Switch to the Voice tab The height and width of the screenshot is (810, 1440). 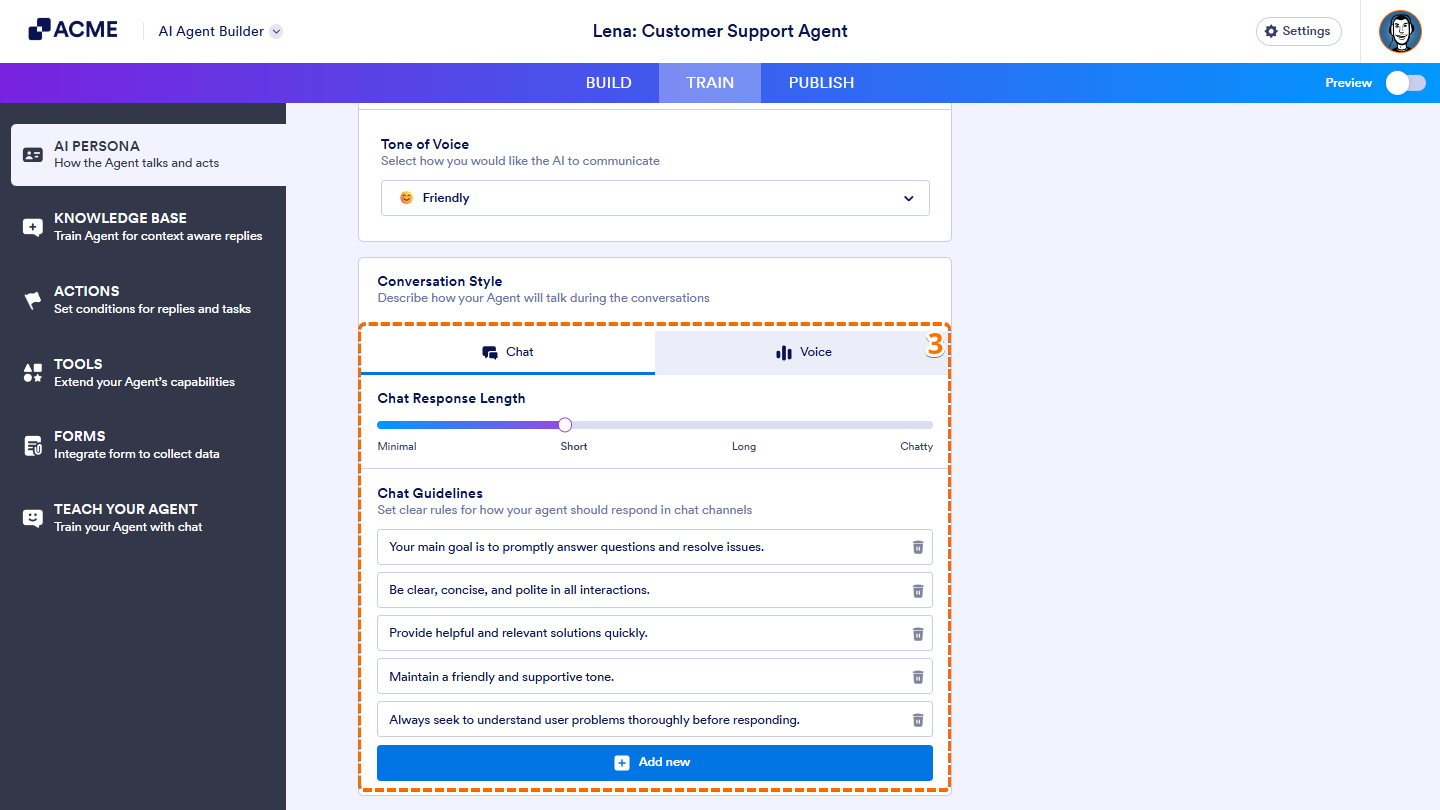[x=803, y=352]
